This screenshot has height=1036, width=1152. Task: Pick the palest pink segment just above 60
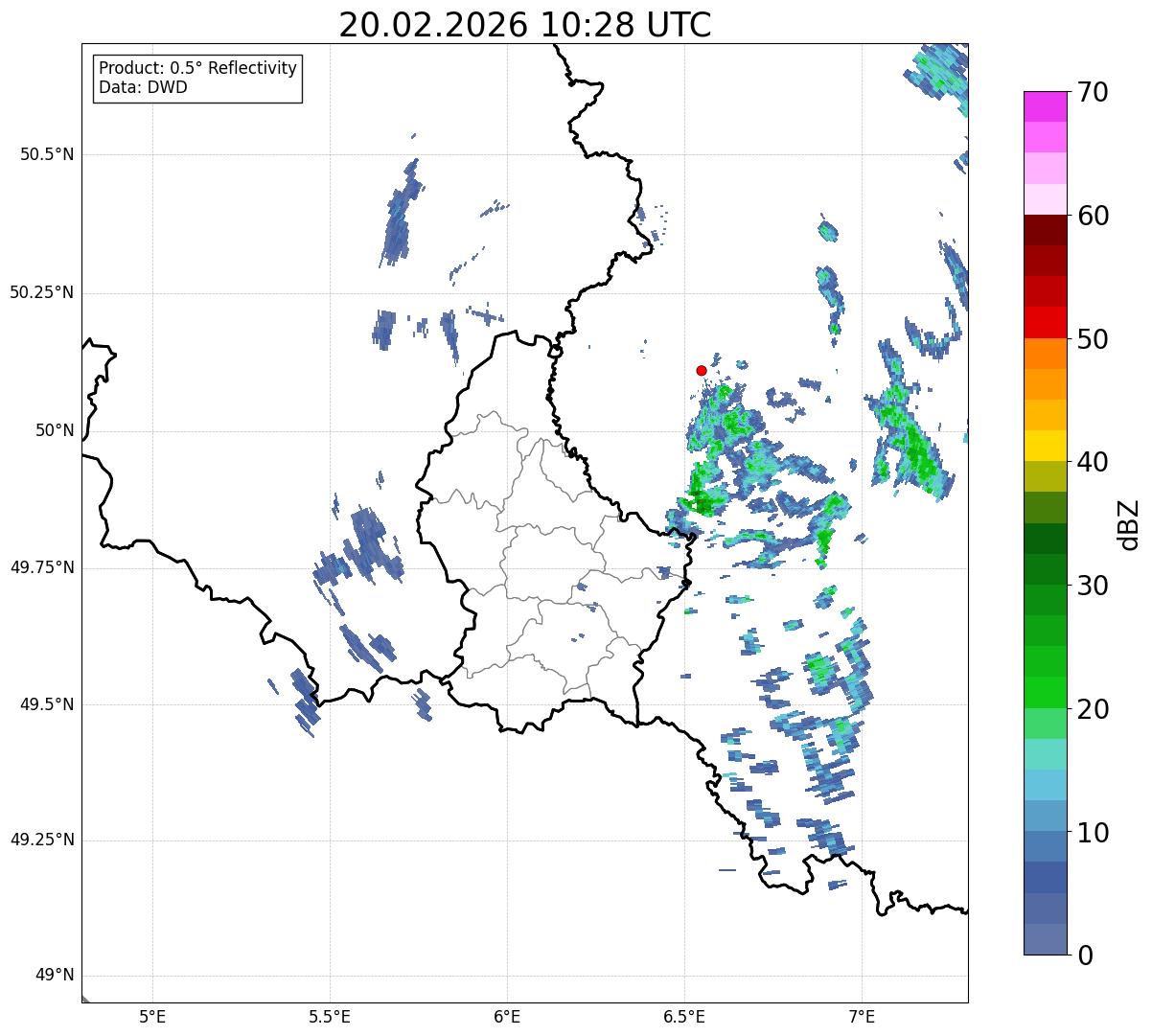click(1047, 199)
